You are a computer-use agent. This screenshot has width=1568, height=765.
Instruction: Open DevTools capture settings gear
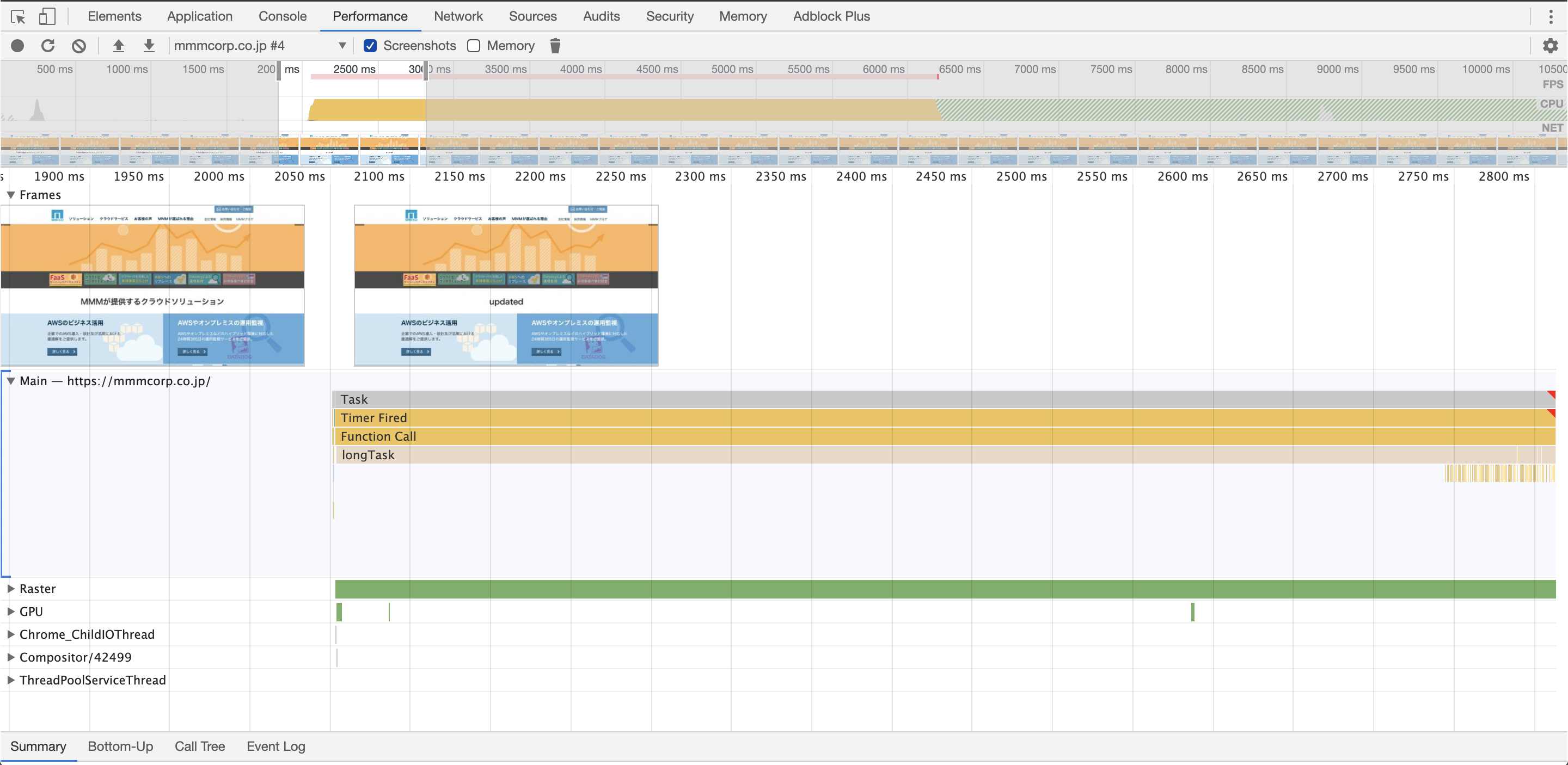pos(1551,45)
